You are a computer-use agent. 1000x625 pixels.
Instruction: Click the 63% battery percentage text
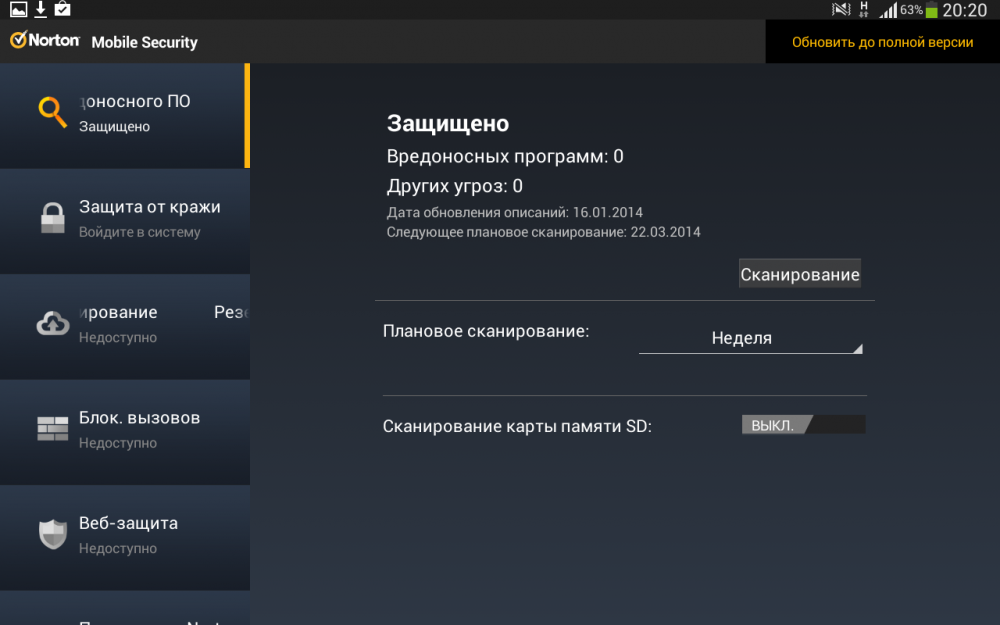pos(911,10)
